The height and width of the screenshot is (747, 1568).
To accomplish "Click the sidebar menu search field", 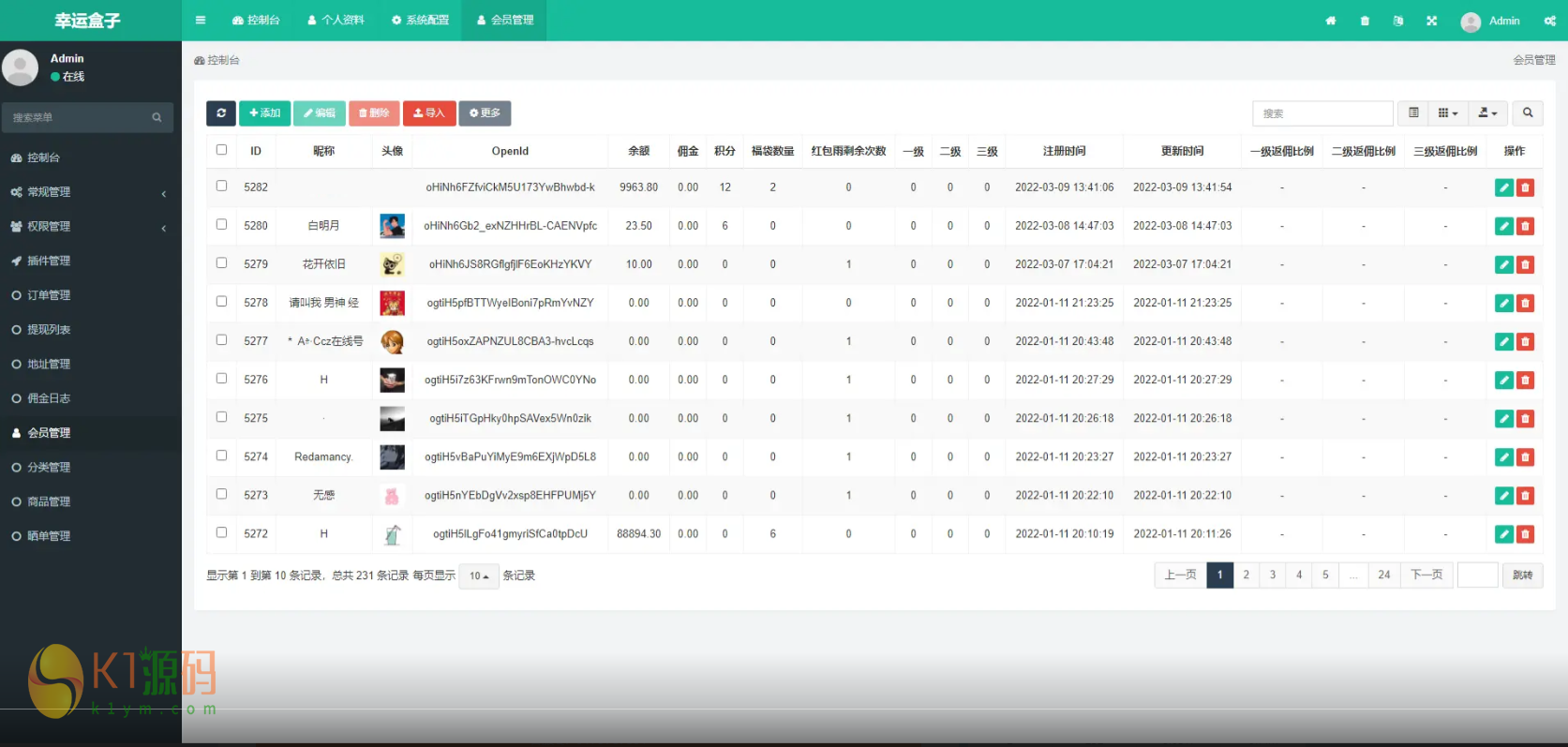I will [x=77, y=117].
